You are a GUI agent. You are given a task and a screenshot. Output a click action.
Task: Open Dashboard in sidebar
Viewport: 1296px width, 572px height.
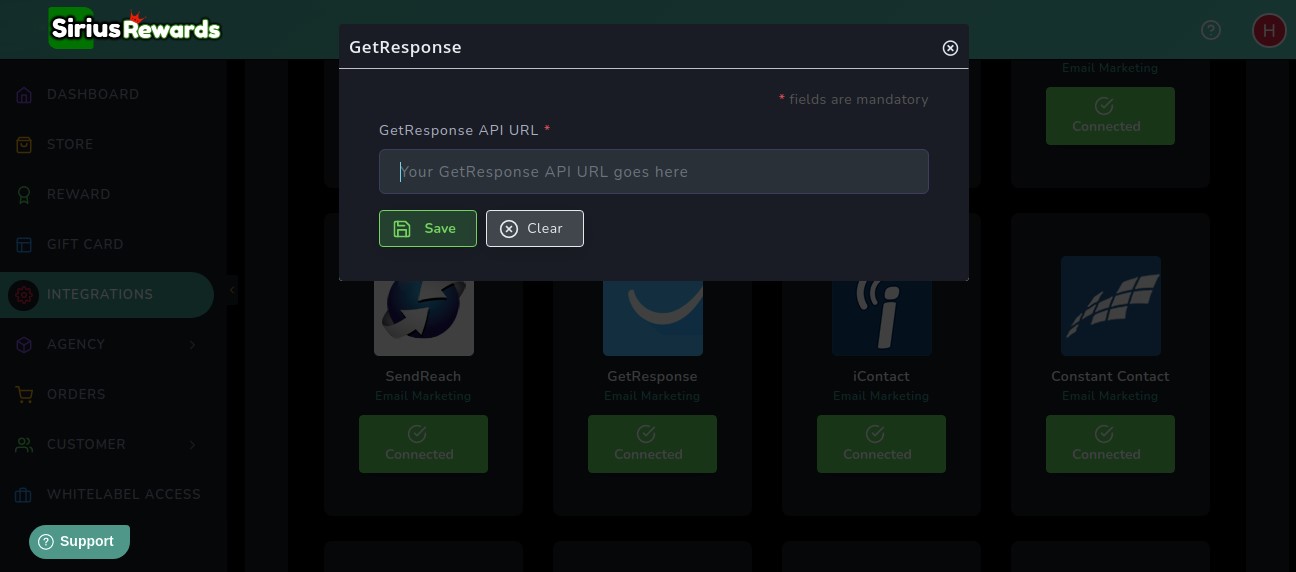(93, 94)
